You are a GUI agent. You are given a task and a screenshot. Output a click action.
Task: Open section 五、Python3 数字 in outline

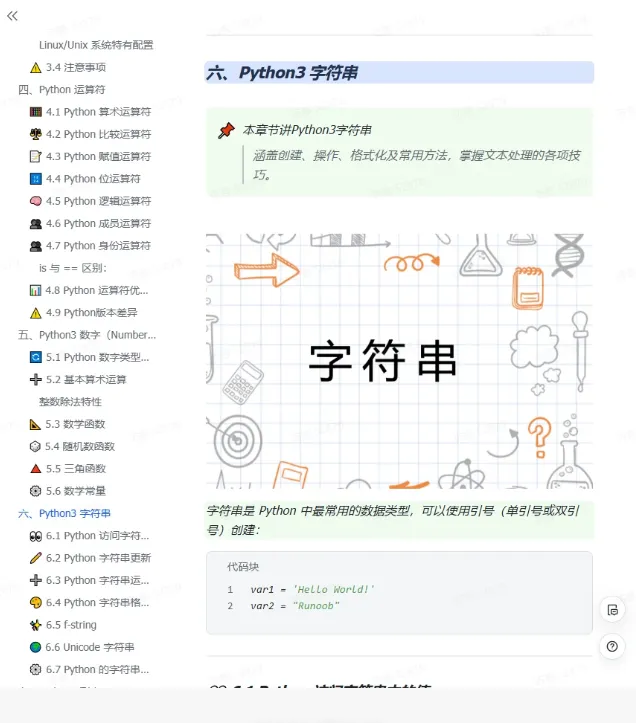click(x=87, y=335)
